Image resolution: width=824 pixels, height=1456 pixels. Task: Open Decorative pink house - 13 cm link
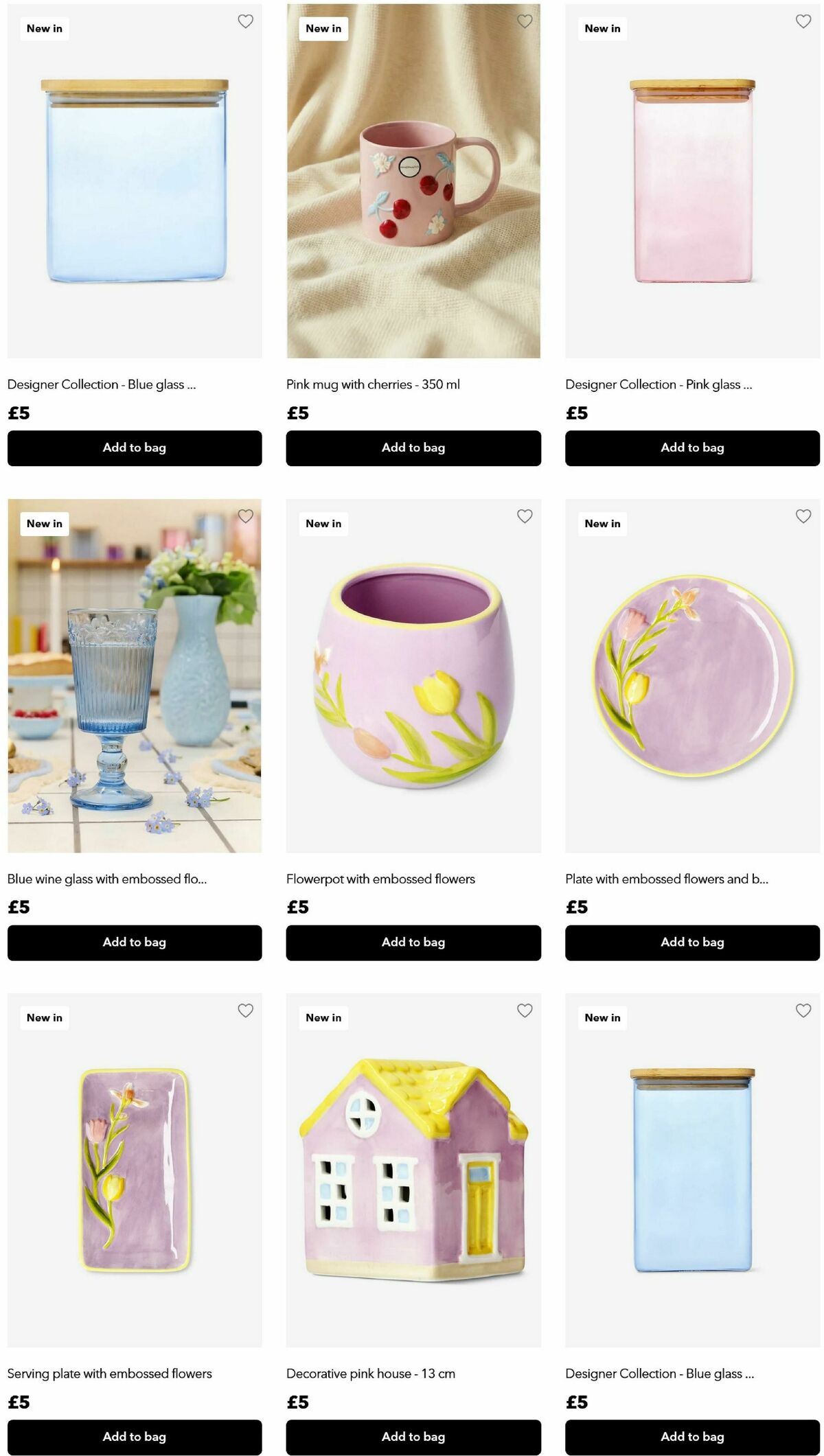pyautogui.click(x=371, y=1374)
